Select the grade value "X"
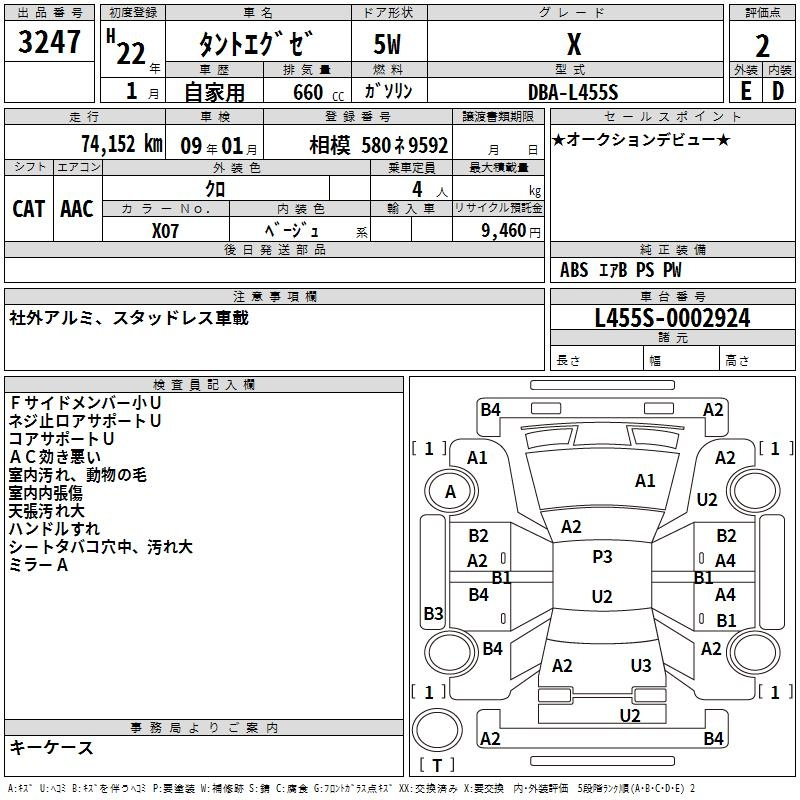This screenshot has width=800, height=800. point(574,44)
